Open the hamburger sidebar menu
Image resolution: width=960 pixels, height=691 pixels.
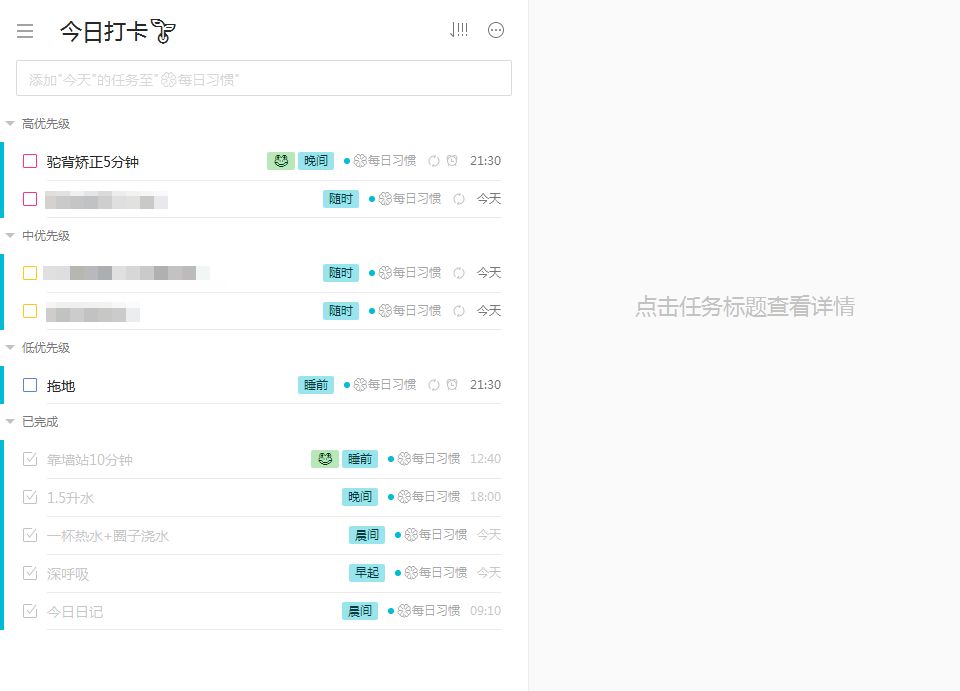pyautogui.click(x=25, y=31)
